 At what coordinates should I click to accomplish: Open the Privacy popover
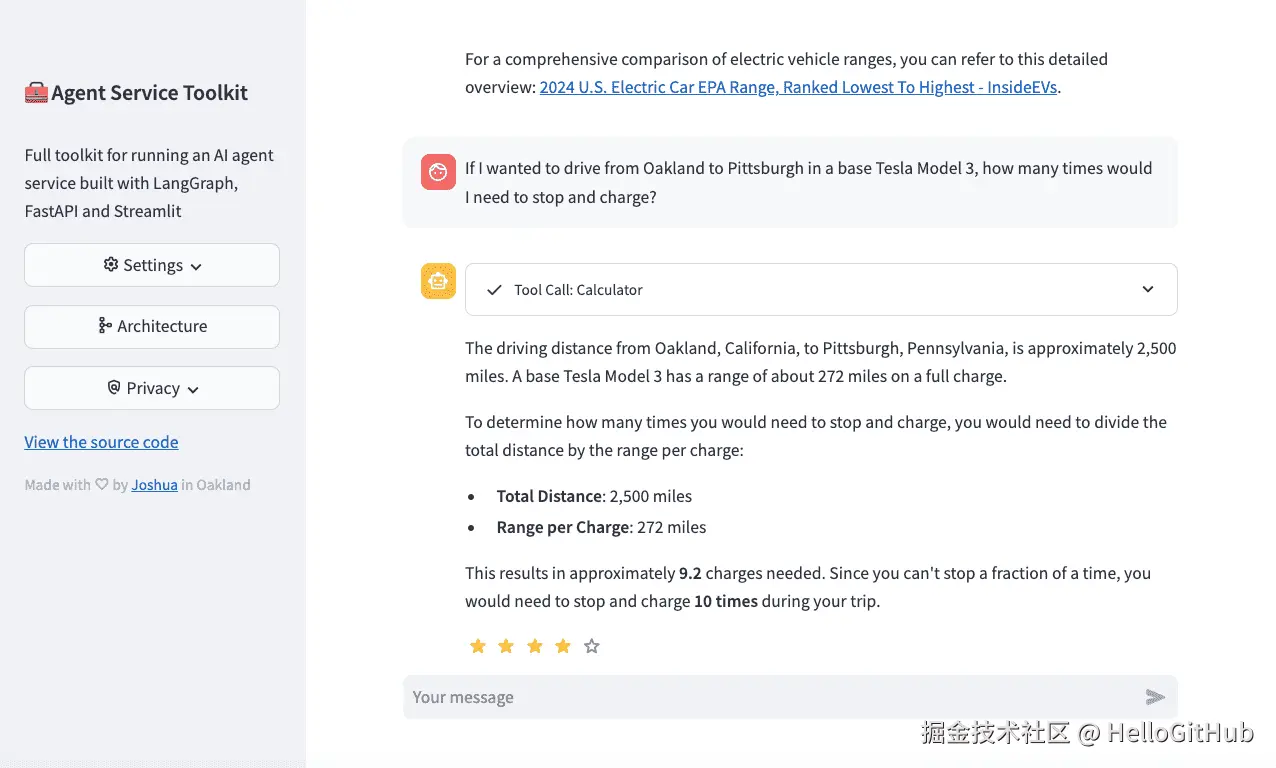152,388
